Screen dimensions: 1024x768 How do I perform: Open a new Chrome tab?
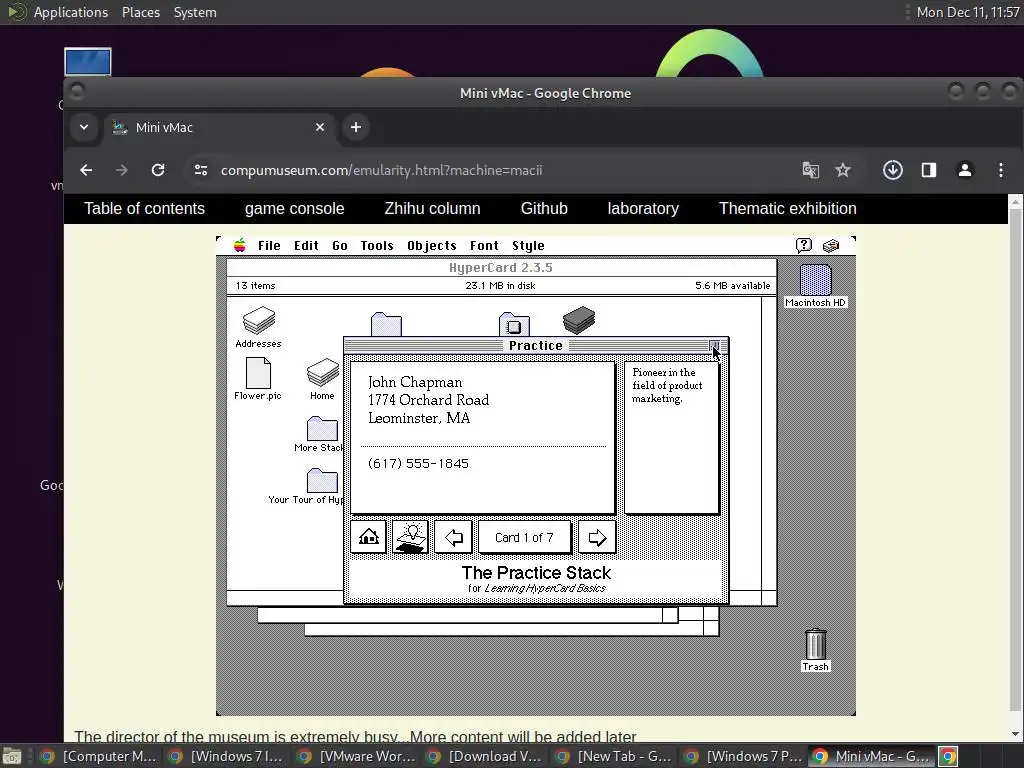(x=356, y=127)
